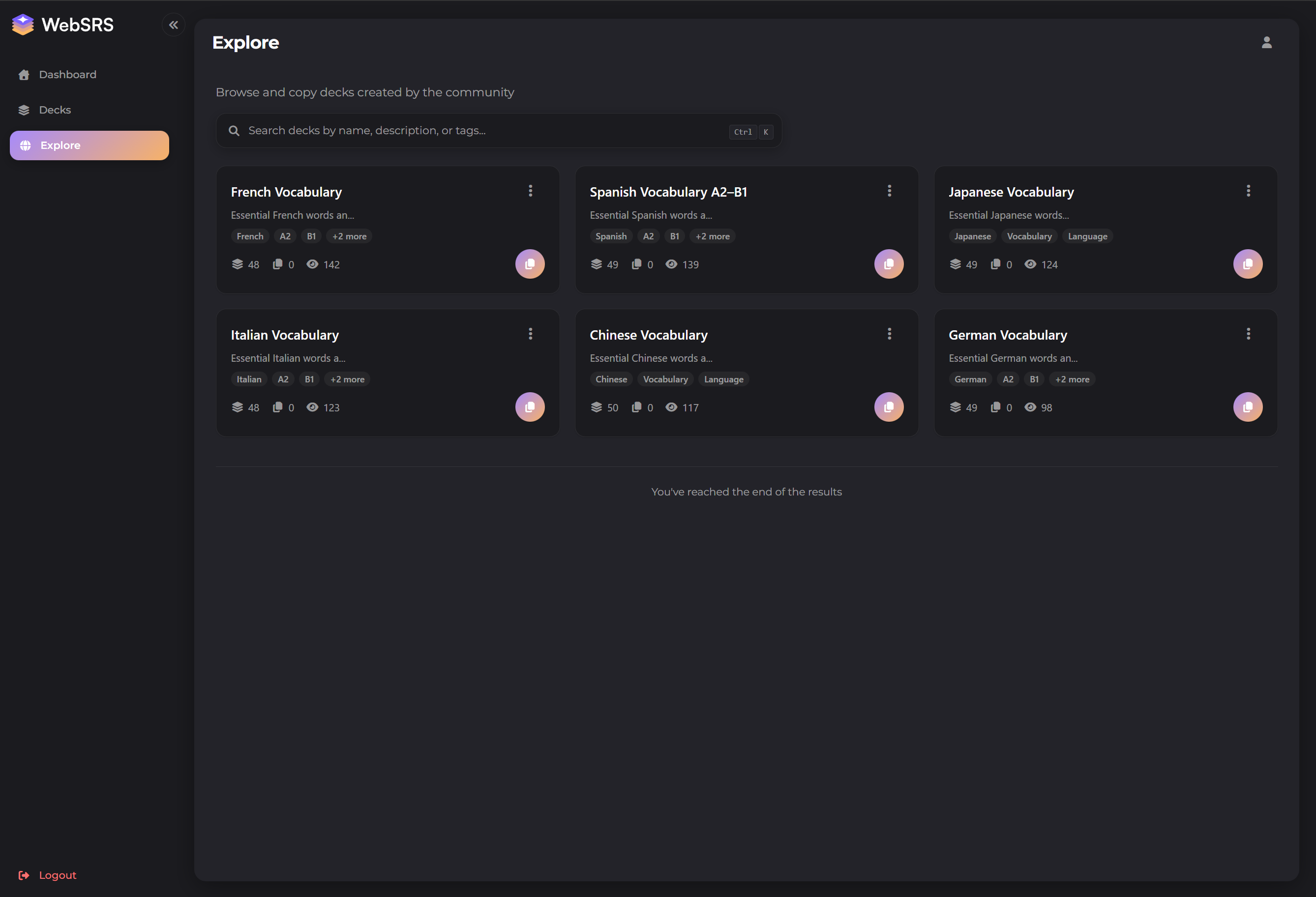Click 'Language' tag on Chinese Vocabulary card
Viewport: 1316px width, 897px height.
click(x=723, y=380)
